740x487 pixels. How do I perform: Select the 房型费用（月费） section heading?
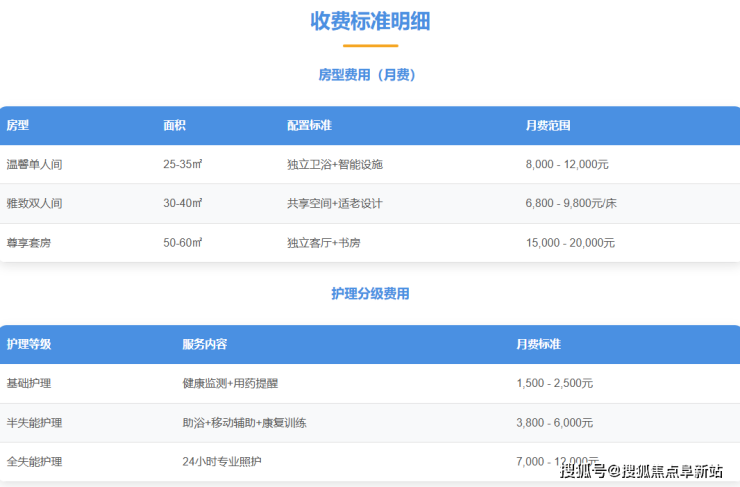coord(367,75)
